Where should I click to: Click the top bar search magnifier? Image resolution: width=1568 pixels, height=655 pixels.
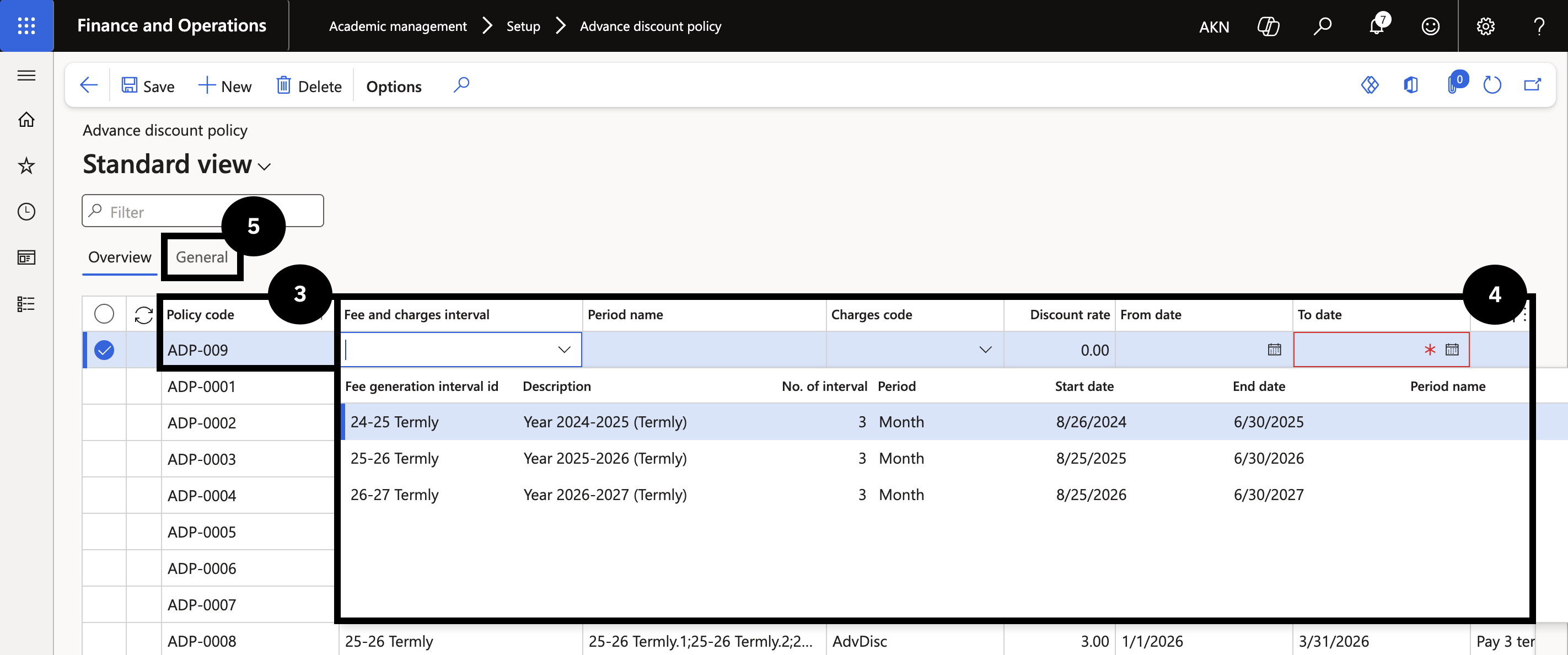[1322, 26]
